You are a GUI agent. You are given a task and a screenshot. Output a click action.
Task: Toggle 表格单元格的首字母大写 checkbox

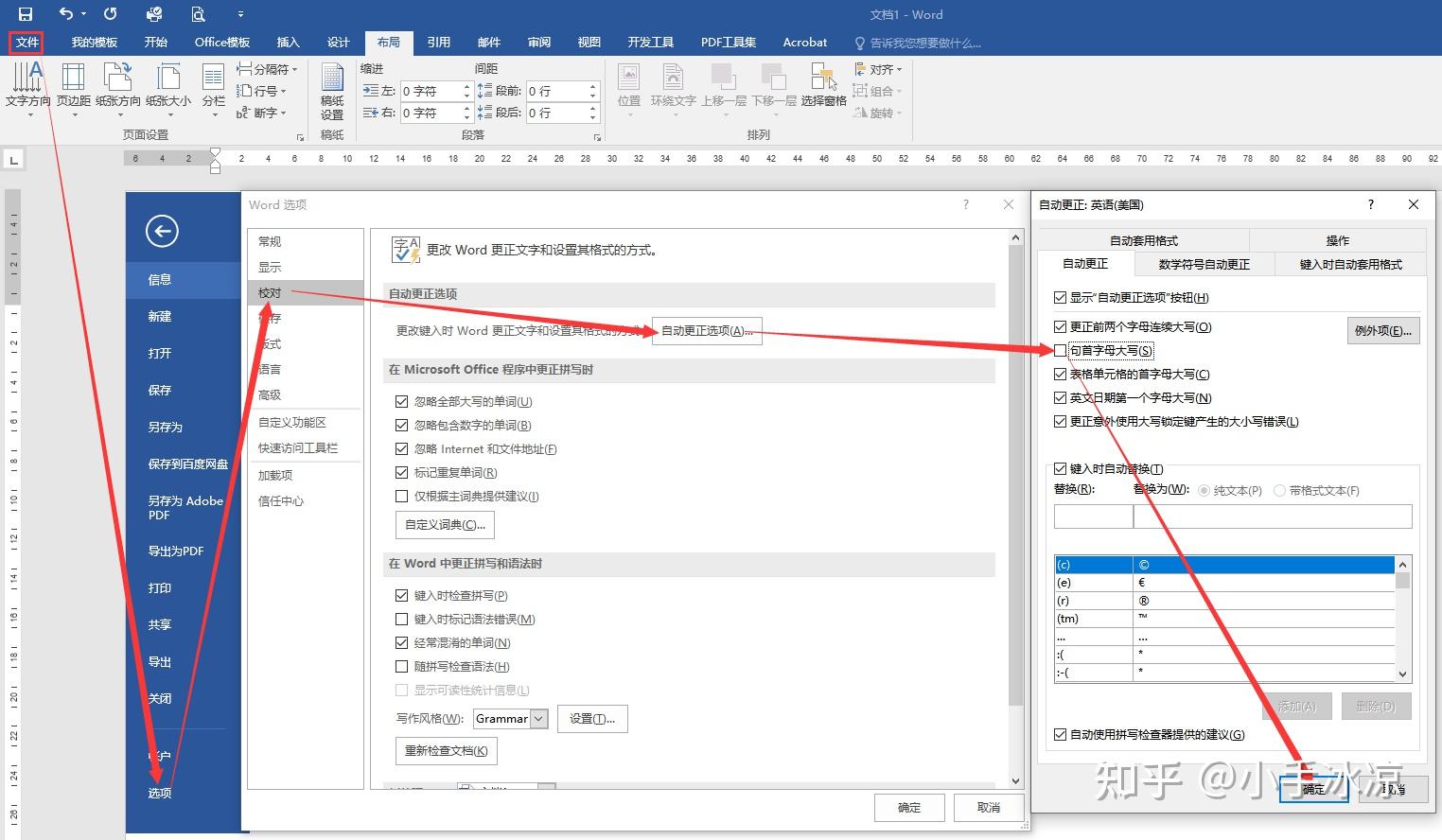pos(1060,374)
